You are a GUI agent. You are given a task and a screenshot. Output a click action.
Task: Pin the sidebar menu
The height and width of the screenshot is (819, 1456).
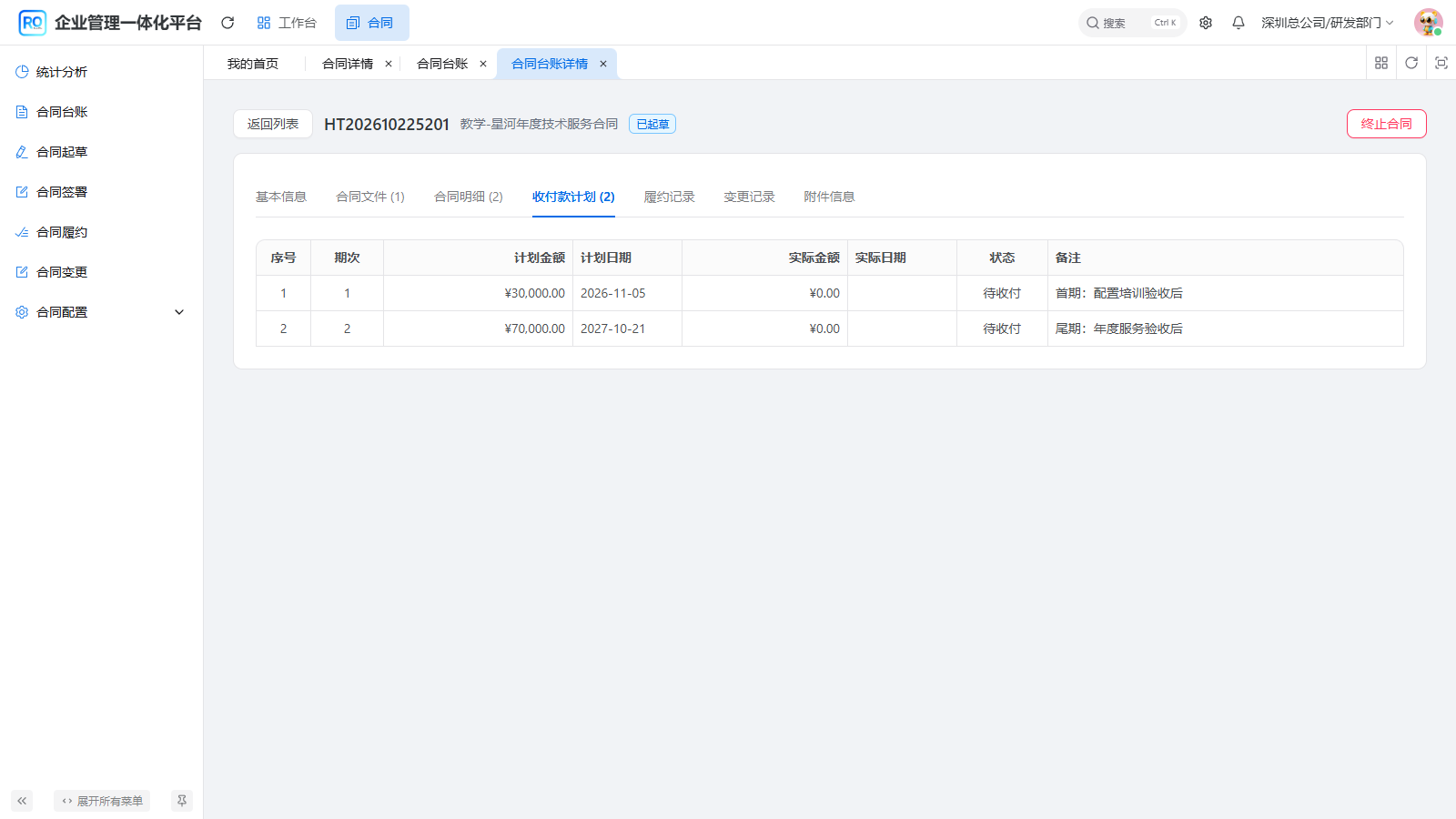pyautogui.click(x=182, y=801)
